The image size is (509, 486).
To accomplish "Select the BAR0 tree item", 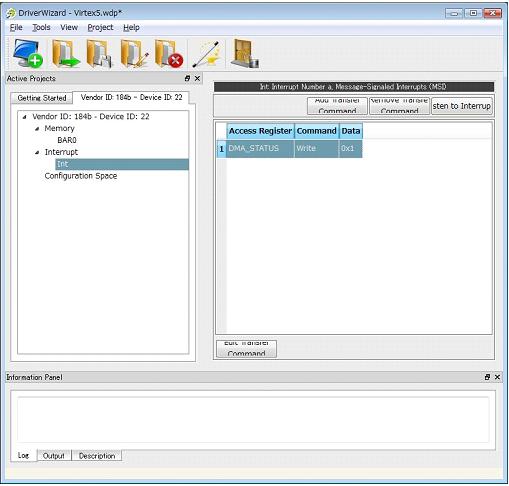I will [x=67, y=140].
